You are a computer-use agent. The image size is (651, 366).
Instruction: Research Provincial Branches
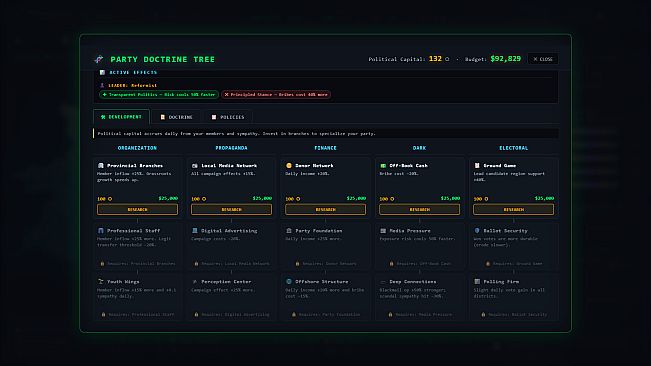point(137,210)
